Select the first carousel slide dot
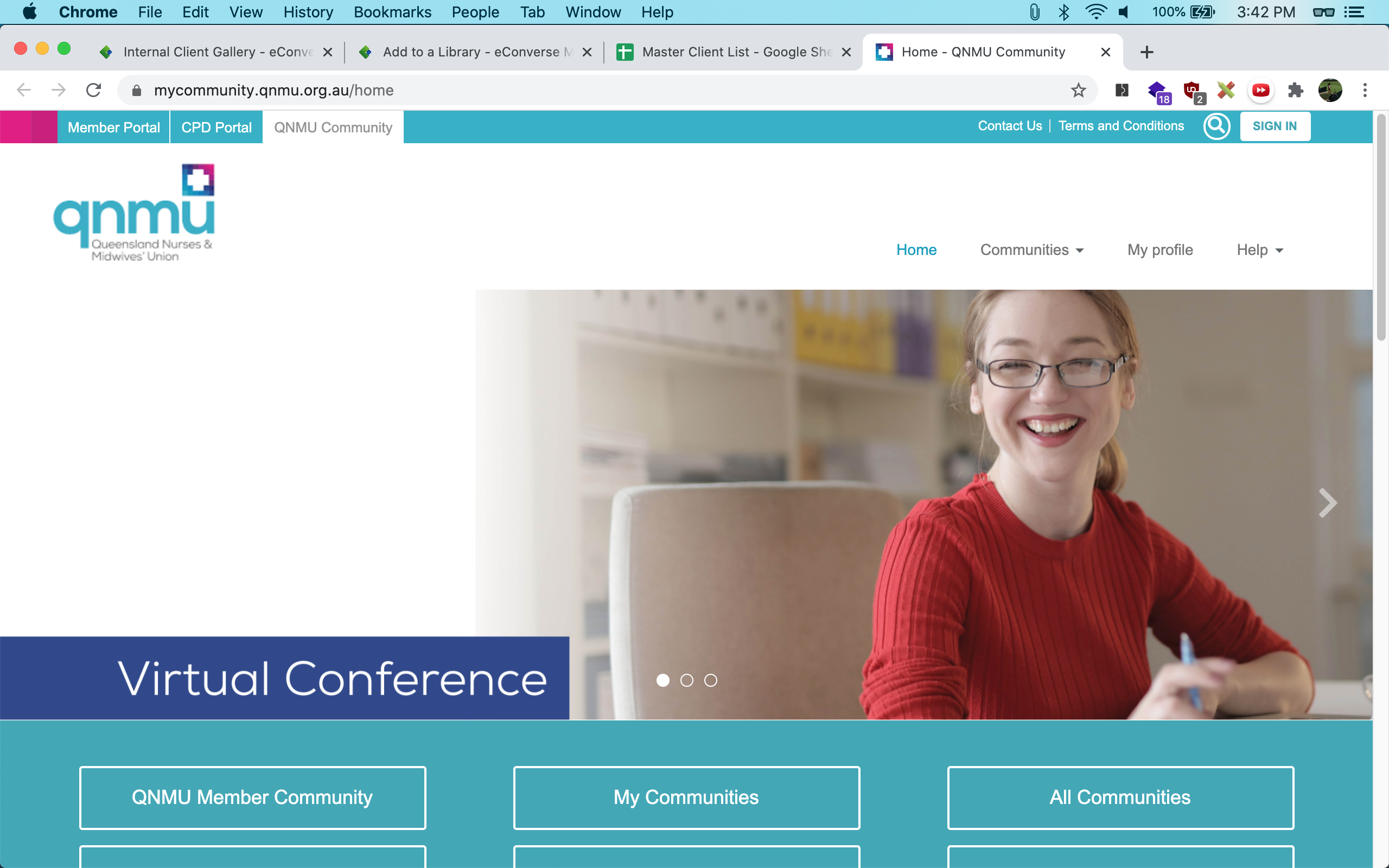Screen dimensions: 1389x868 [663, 680]
